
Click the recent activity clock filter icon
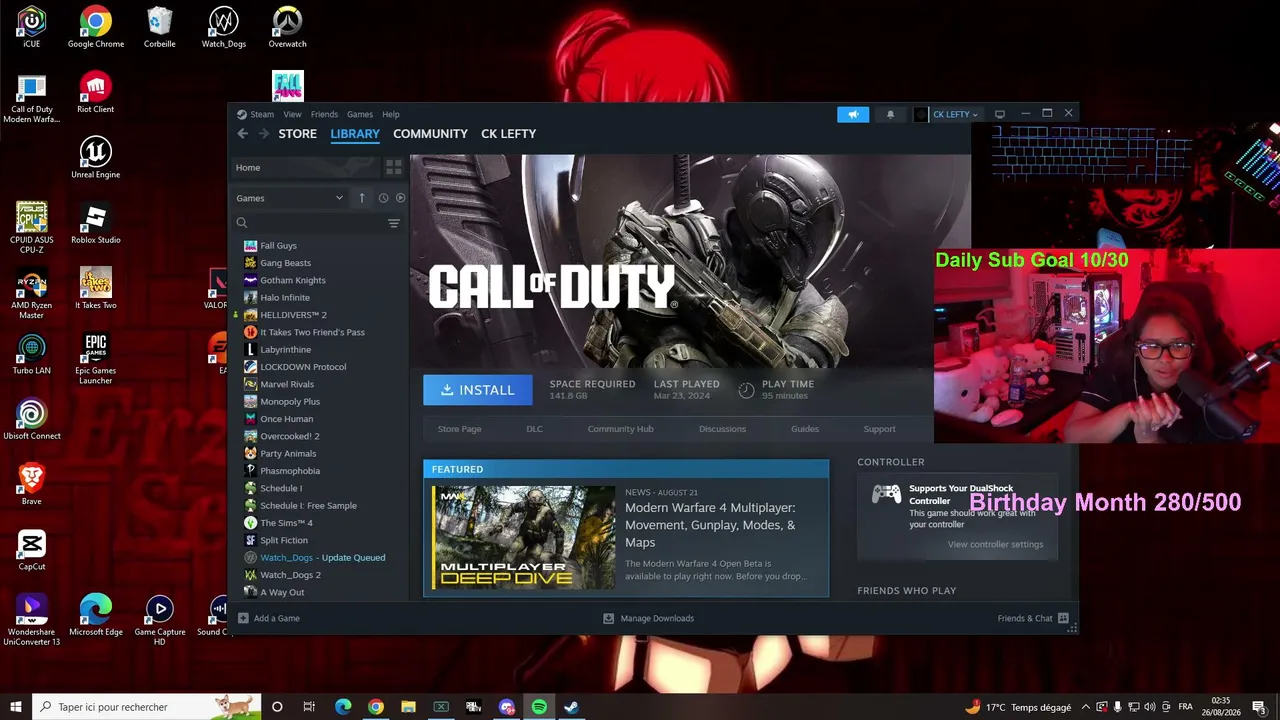click(383, 198)
